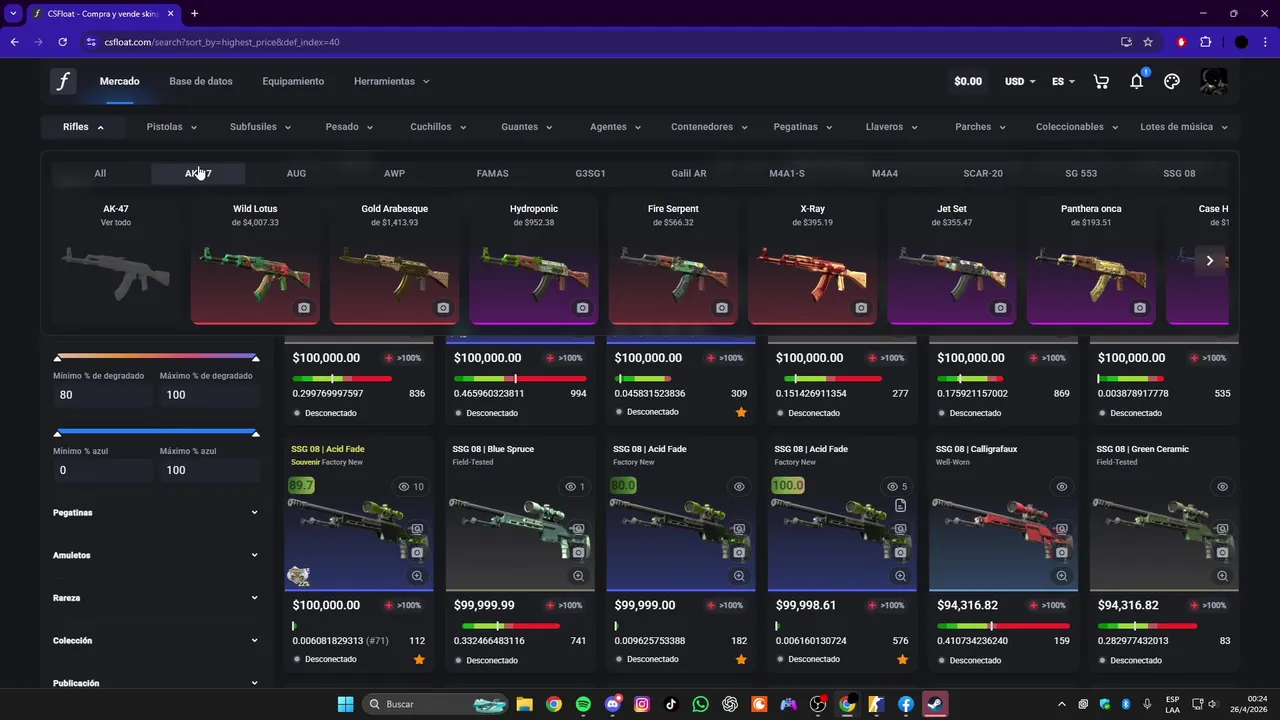The height and width of the screenshot is (720, 1280).
Task: Expand the Rareza filter section
Action: 155,598
